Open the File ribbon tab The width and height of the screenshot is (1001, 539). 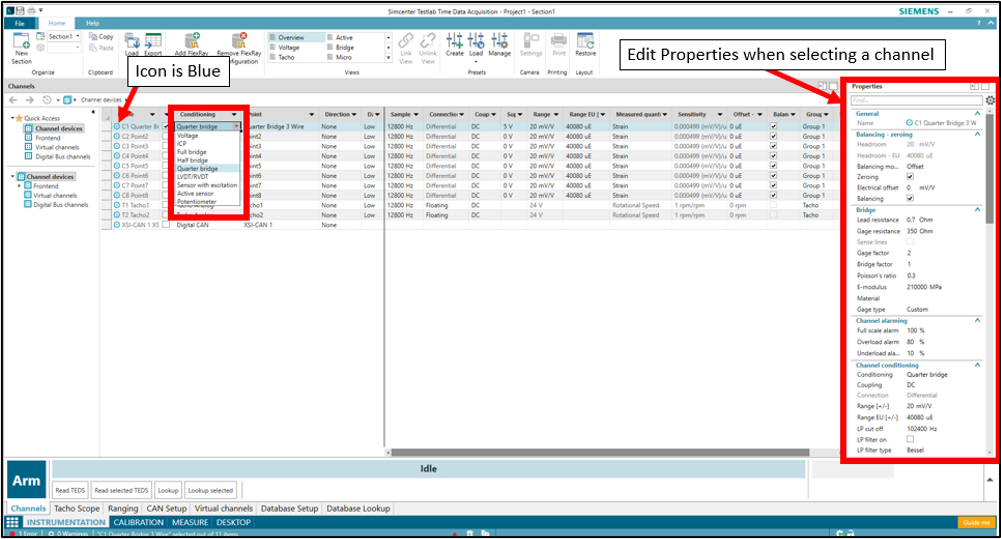tap(20, 23)
